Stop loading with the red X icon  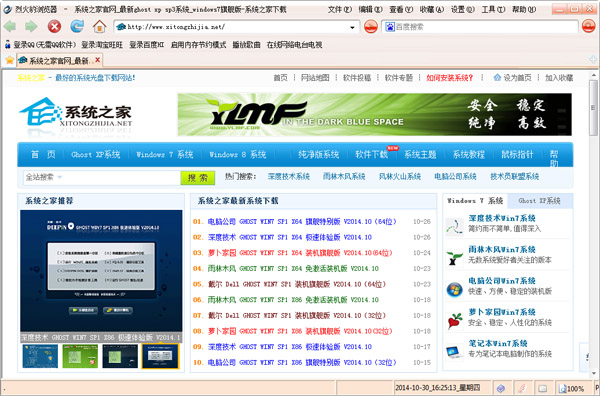[x=54, y=27]
